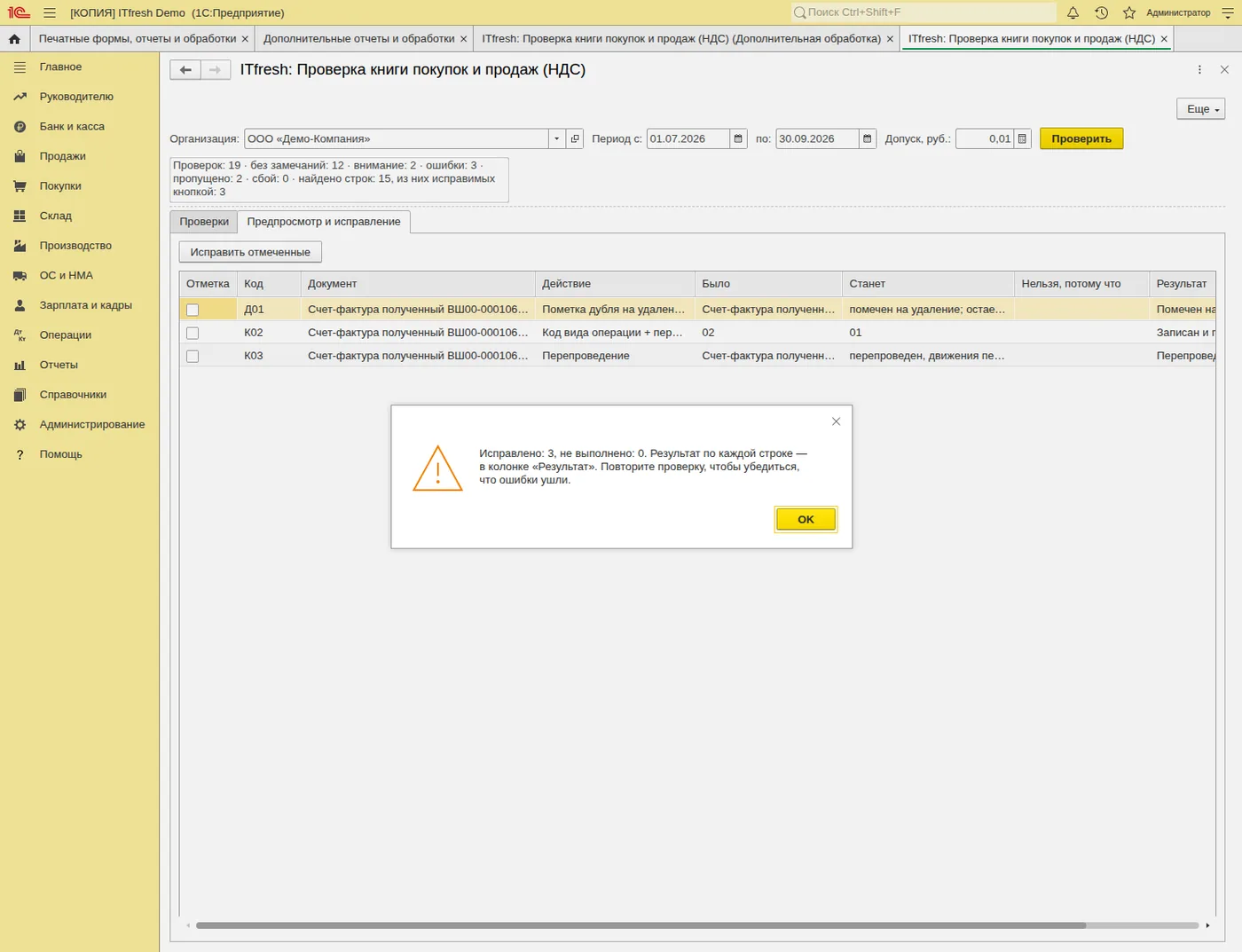Open calendar picker for period start date
This screenshot has width=1242, height=952.
738,138
